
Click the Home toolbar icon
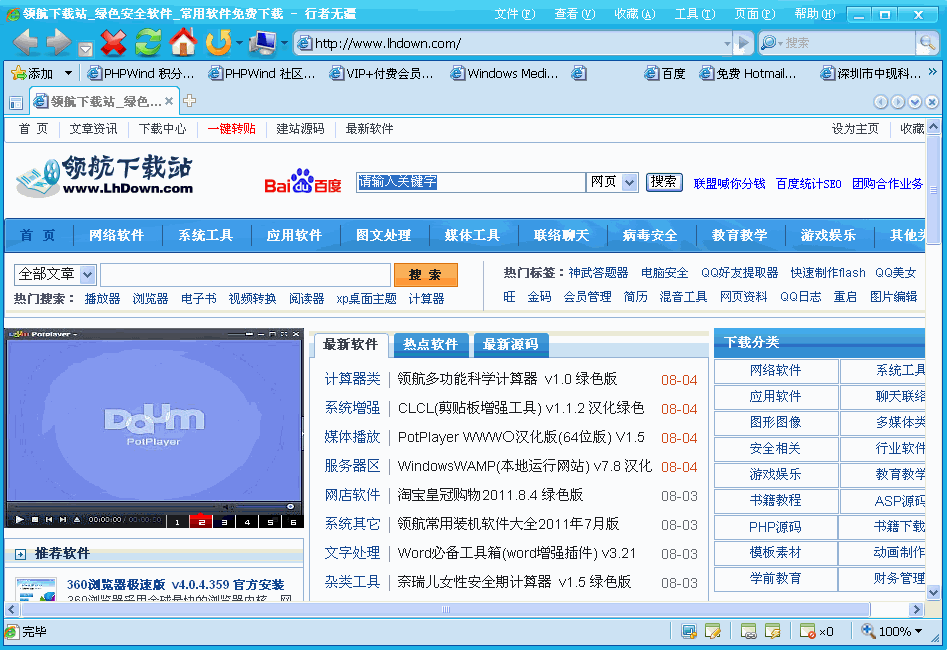coord(184,44)
